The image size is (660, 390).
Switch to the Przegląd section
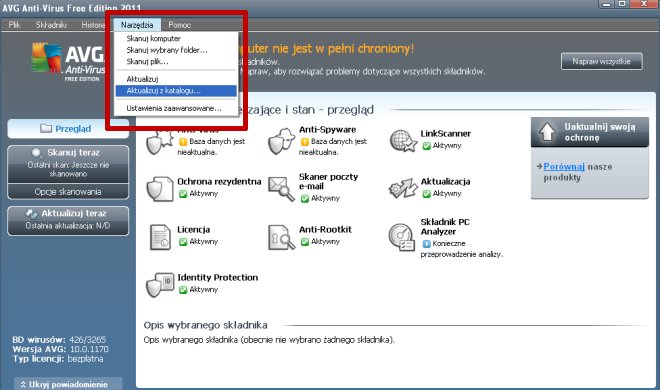point(68,129)
